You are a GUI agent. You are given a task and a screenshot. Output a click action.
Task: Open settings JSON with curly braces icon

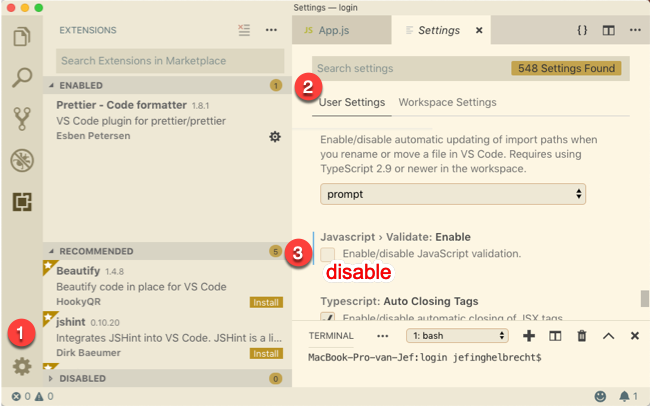582,30
